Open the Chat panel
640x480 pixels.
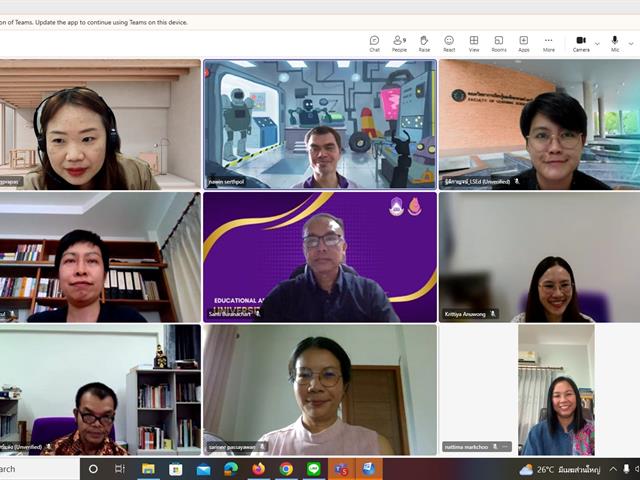coord(374,43)
